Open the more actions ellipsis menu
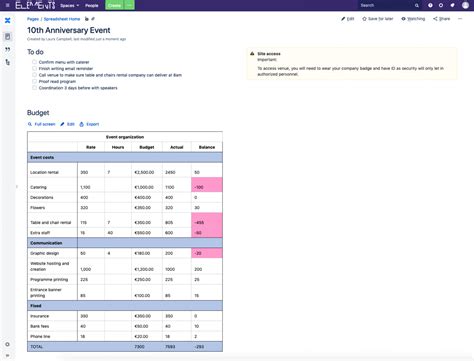 [x=460, y=19]
